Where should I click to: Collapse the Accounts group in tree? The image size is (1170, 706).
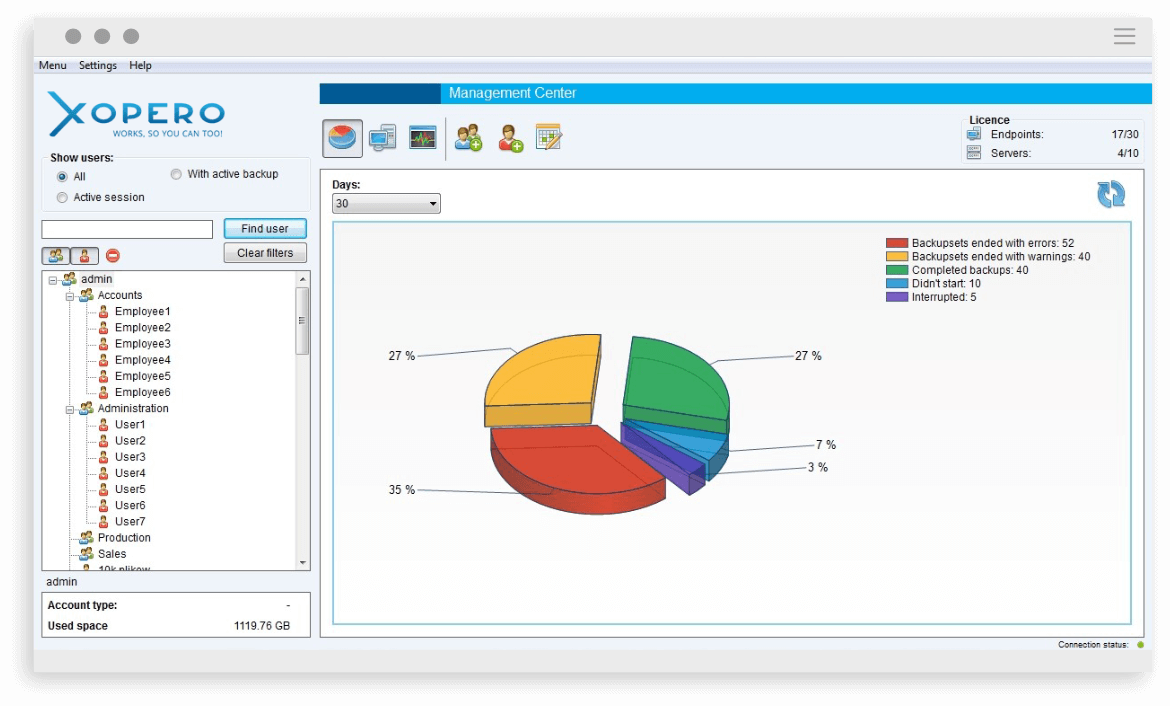coord(70,296)
